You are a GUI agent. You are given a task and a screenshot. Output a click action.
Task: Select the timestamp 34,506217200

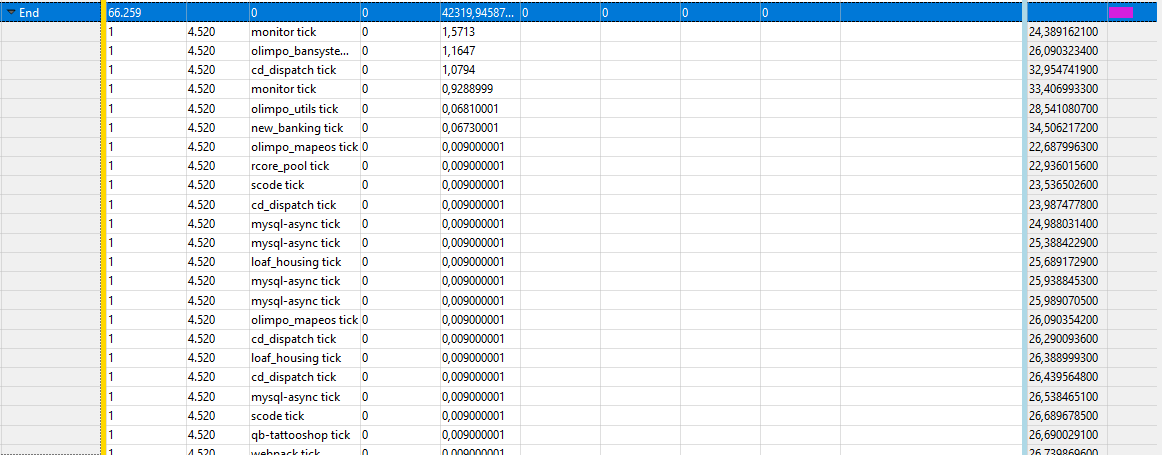point(1064,127)
